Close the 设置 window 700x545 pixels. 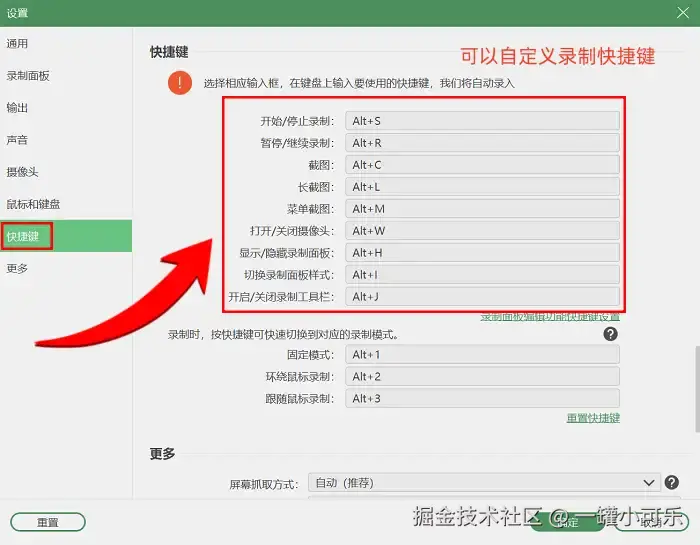(683, 12)
